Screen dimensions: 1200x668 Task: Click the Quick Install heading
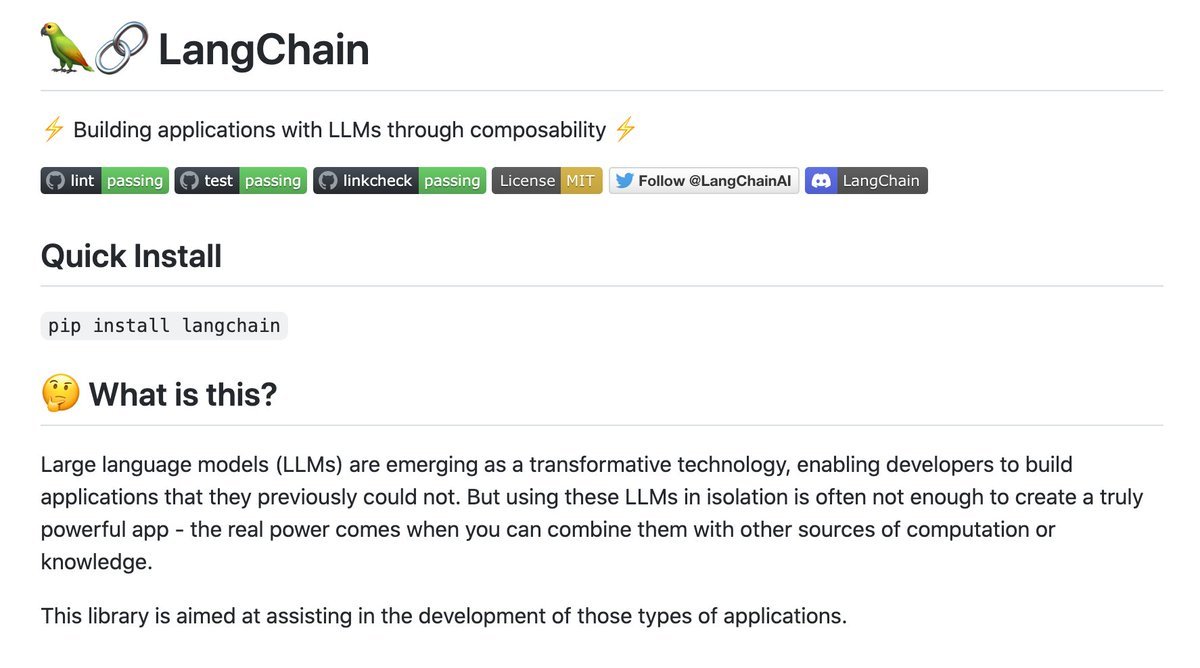(x=131, y=256)
